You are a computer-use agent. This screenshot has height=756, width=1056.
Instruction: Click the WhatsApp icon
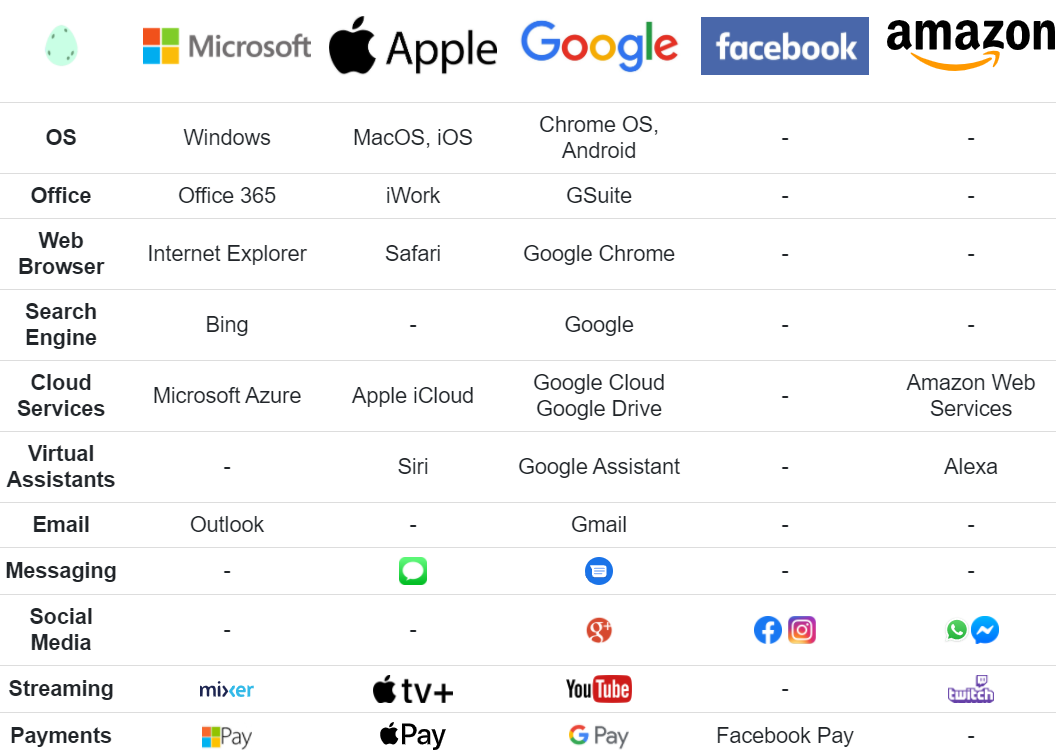point(957,630)
